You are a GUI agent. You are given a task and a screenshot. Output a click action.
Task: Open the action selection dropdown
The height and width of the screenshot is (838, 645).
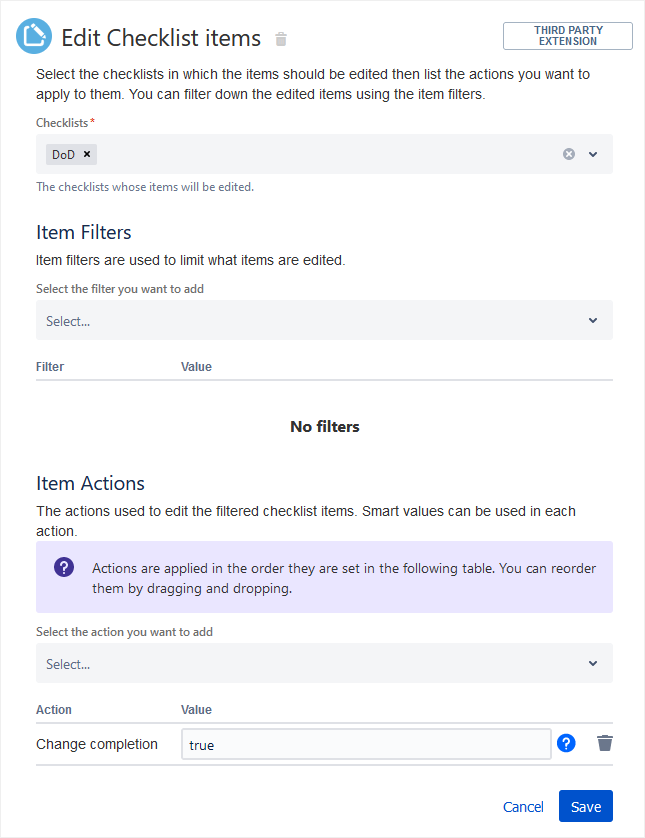(324, 663)
